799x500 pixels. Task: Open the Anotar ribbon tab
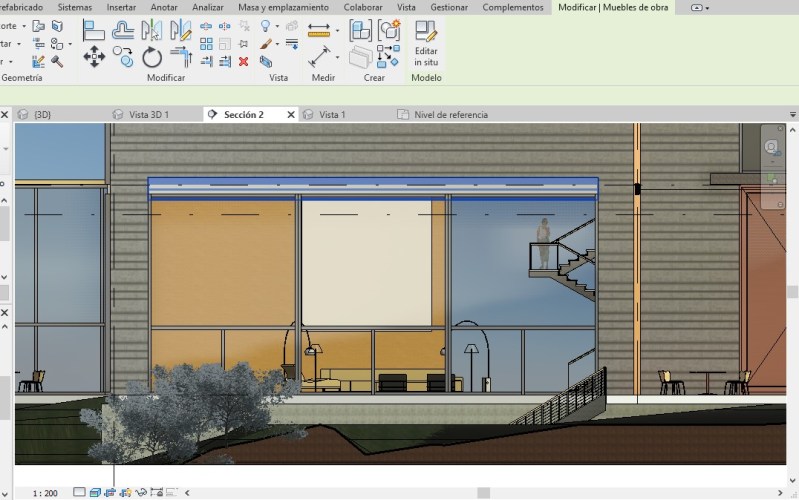point(164,7)
